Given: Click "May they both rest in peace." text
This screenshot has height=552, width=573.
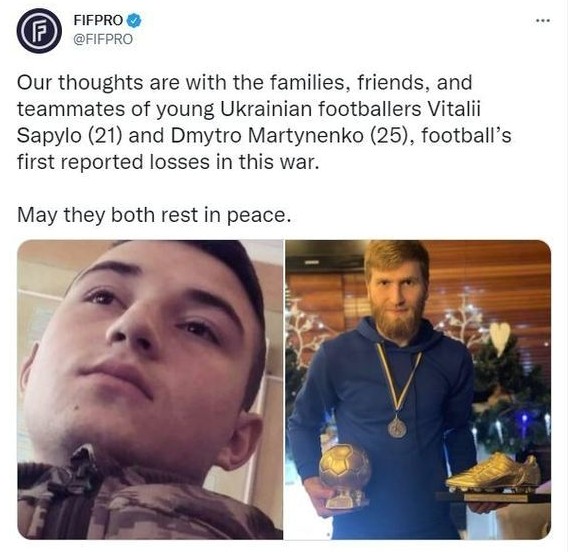Looking at the screenshot, I should pos(154,215).
